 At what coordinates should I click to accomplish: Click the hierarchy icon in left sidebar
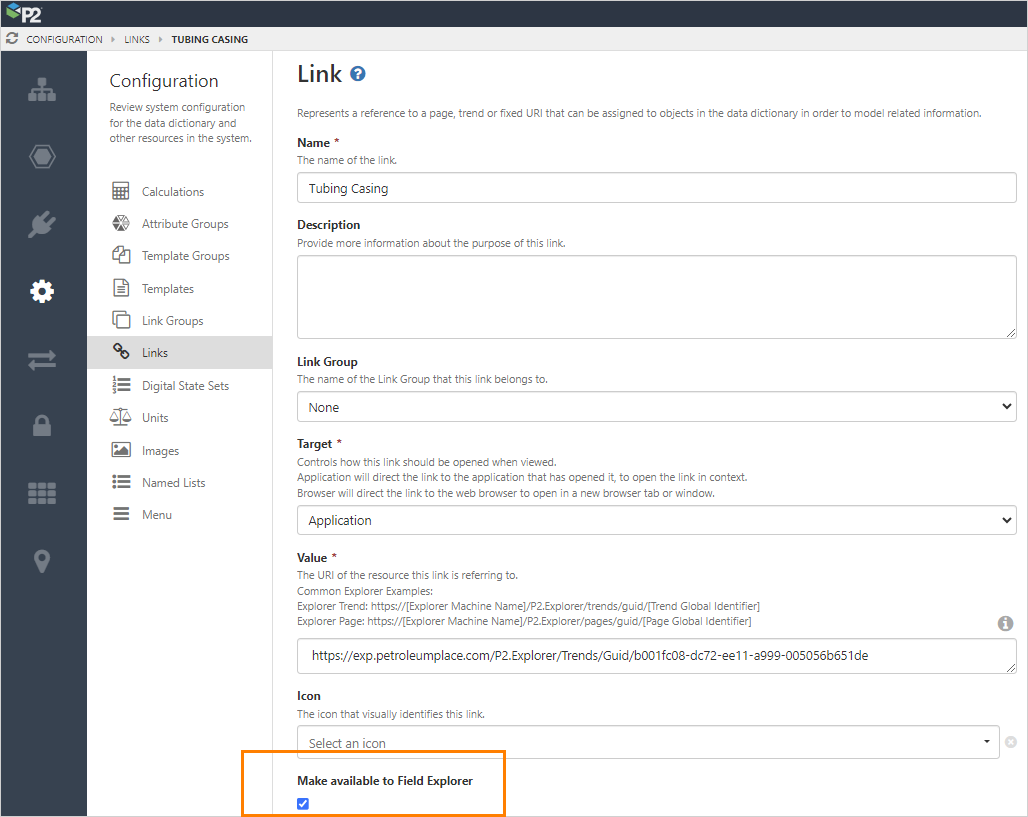click(42, 89)
